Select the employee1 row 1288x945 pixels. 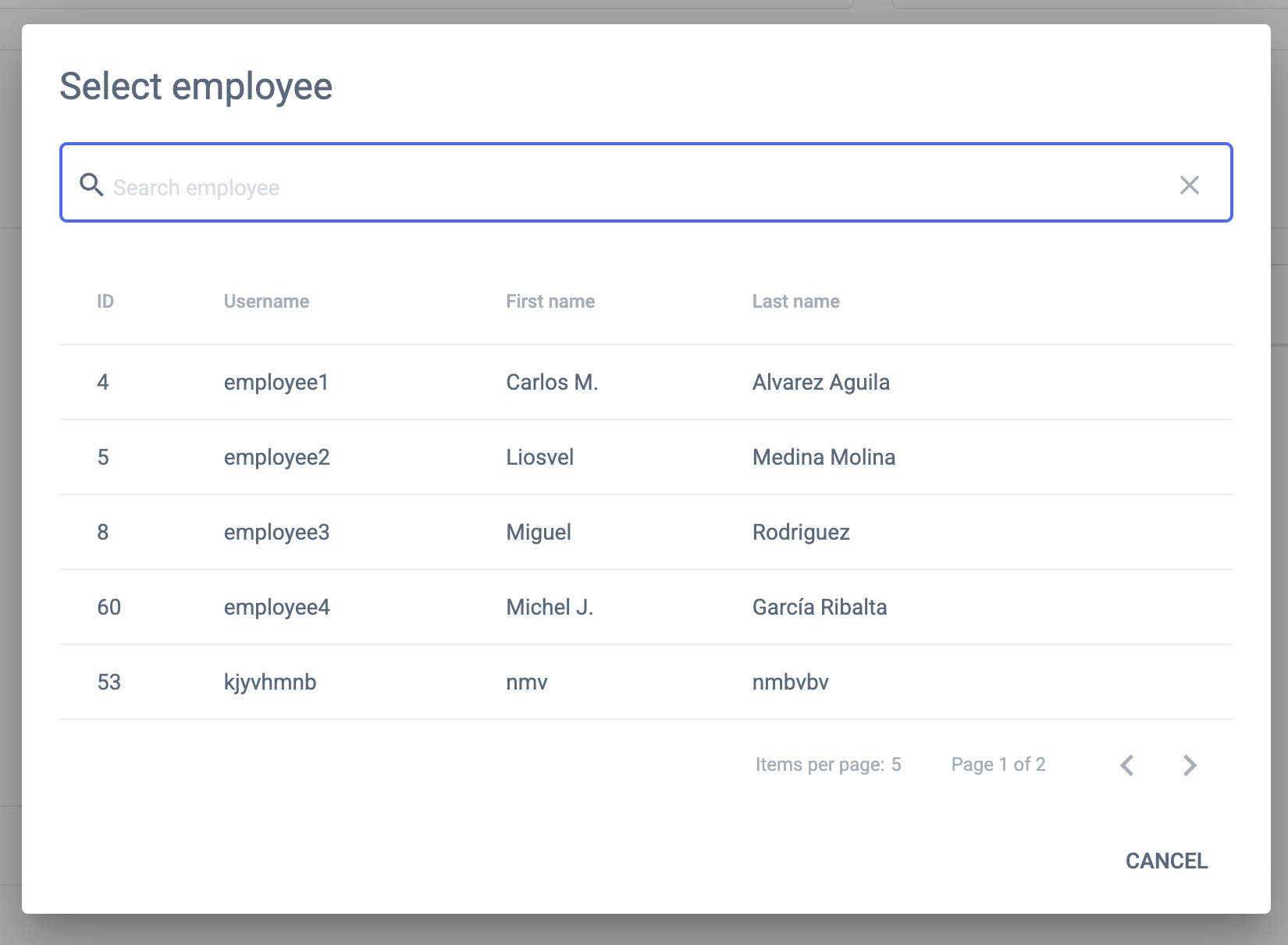276,382
